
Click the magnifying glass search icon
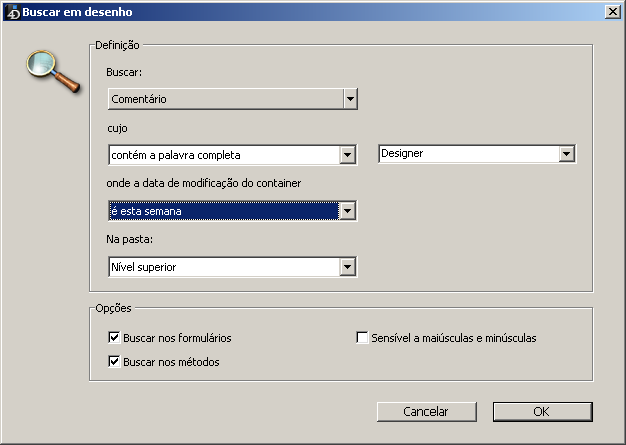51,70
